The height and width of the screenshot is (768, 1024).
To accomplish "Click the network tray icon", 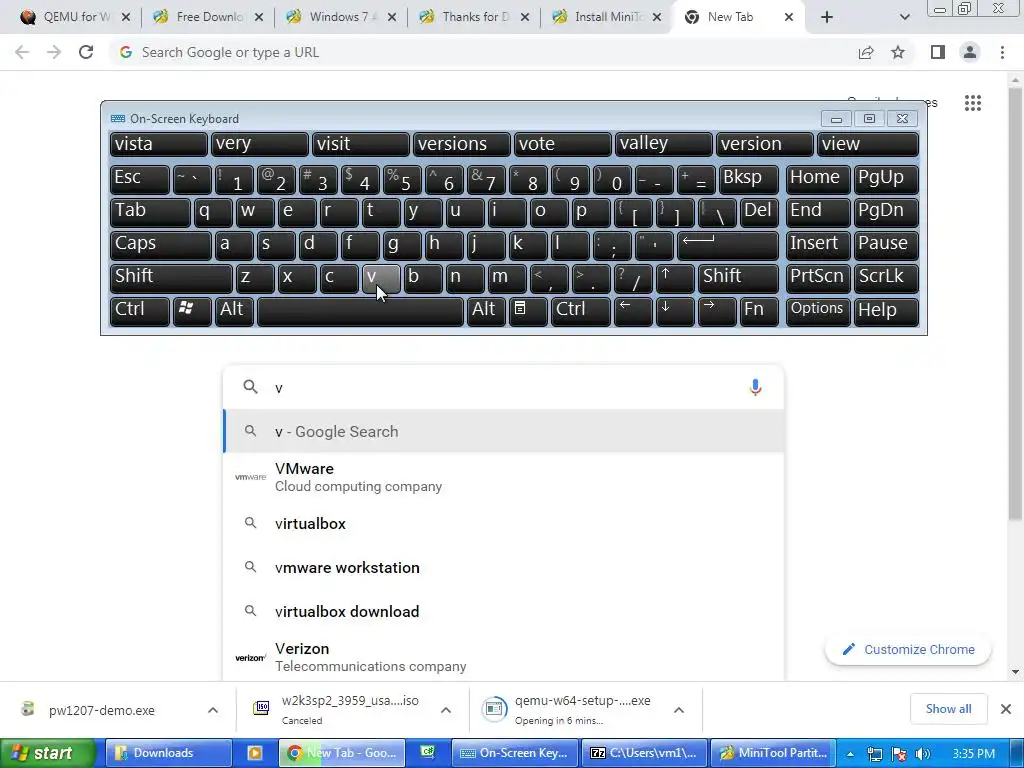I will tap(875, 754).
